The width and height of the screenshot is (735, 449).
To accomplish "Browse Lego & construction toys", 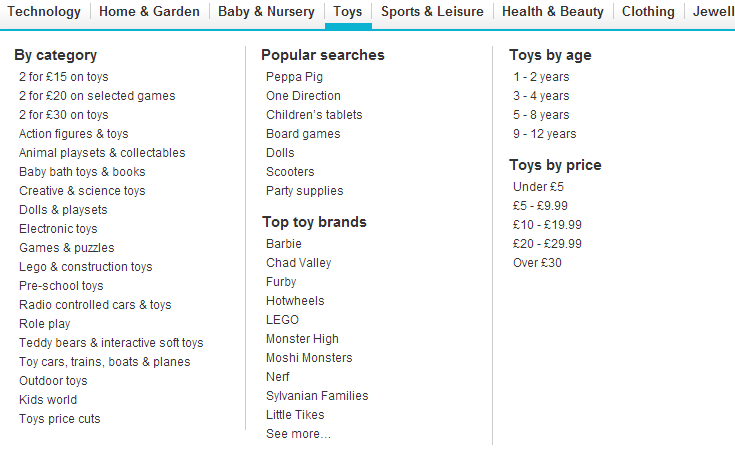I will (86, 267).
